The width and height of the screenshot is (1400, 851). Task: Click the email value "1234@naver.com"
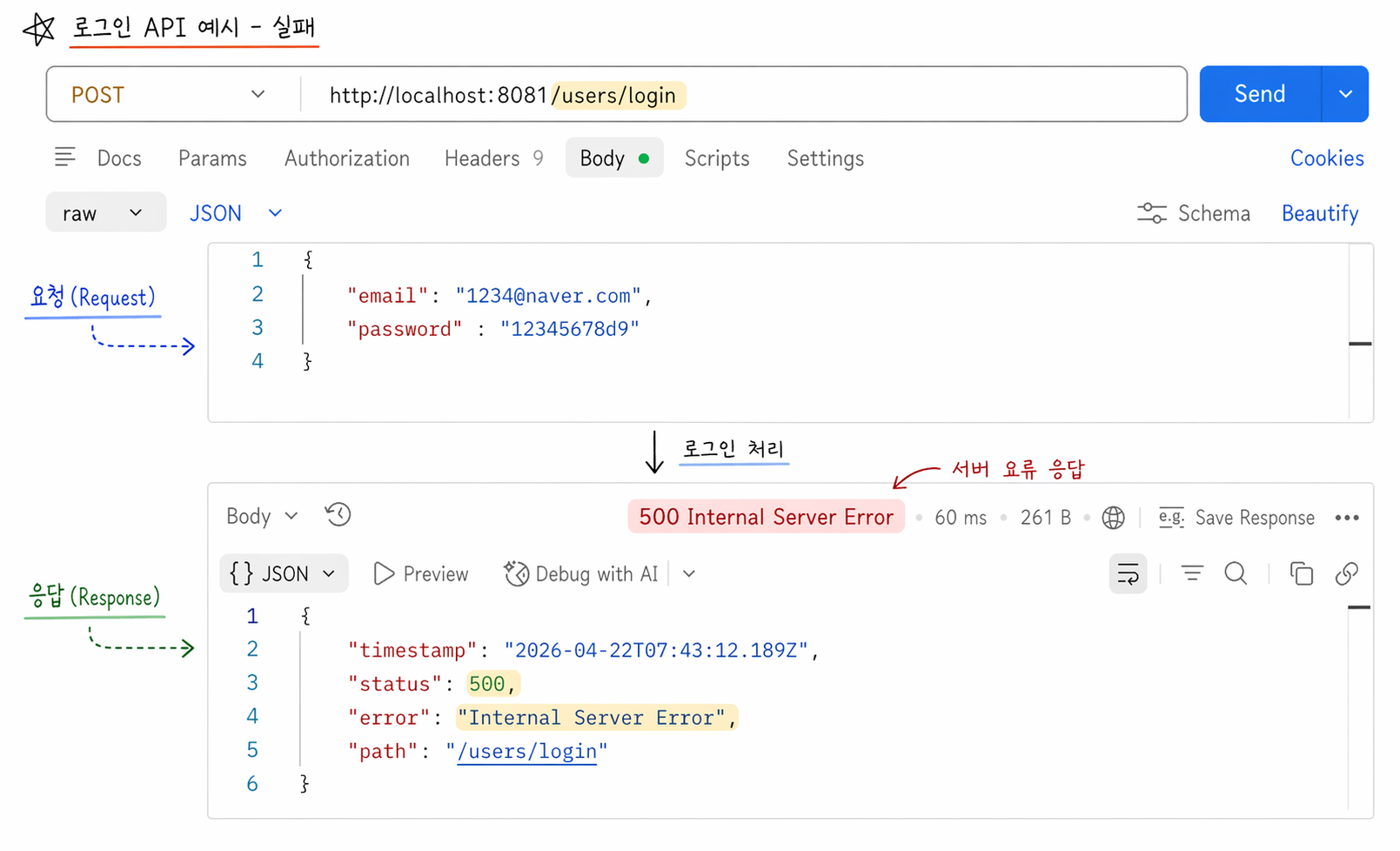pos(548,296)
